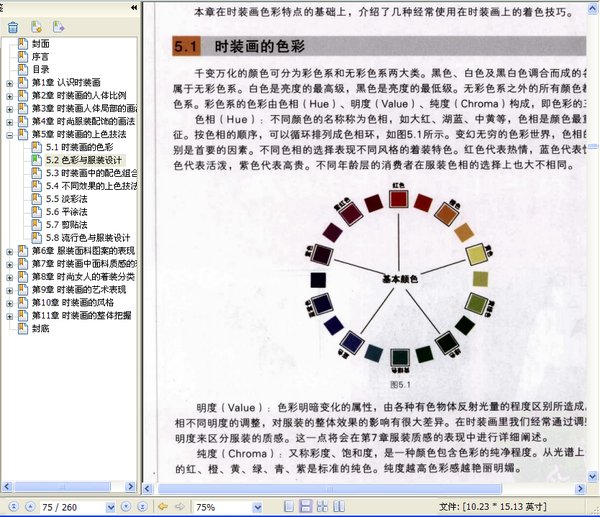Screen dimensions: 600x517
Task: Expand 第10章 时装画的风格 bookmark node
Action: 10,303
